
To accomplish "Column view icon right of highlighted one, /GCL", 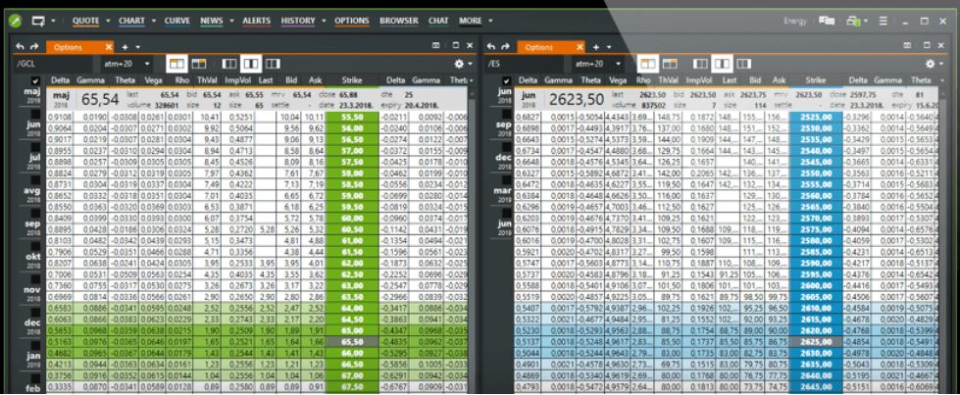I will 273,63.
